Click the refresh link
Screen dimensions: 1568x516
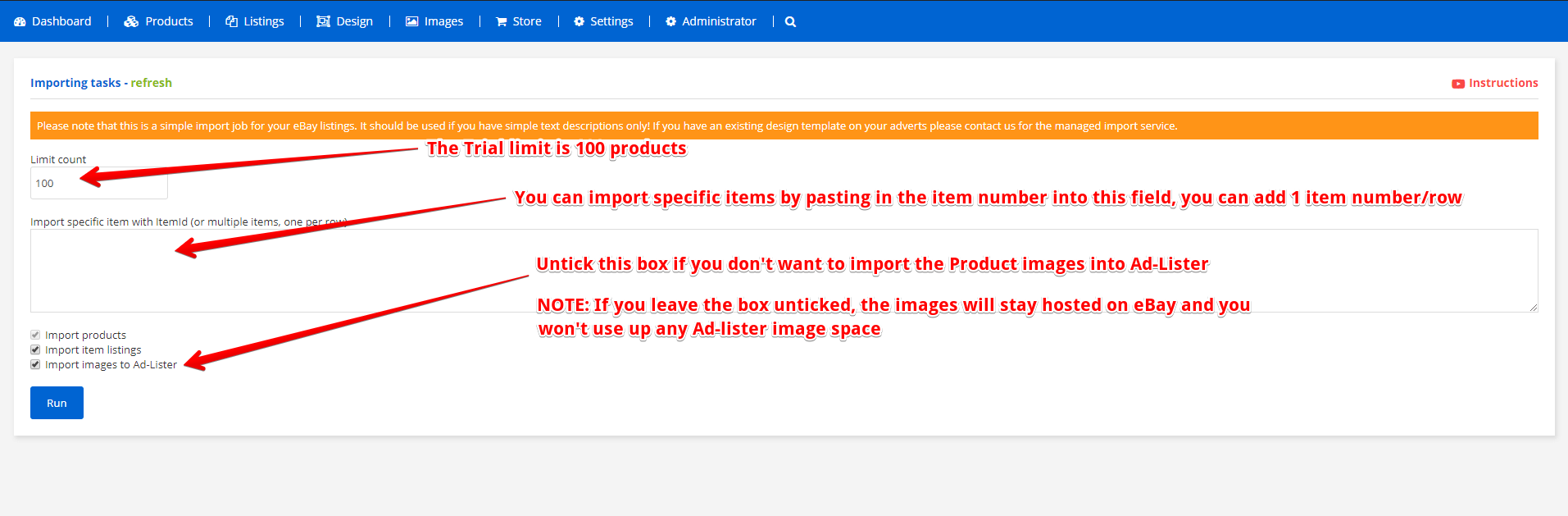coord(151,83)
